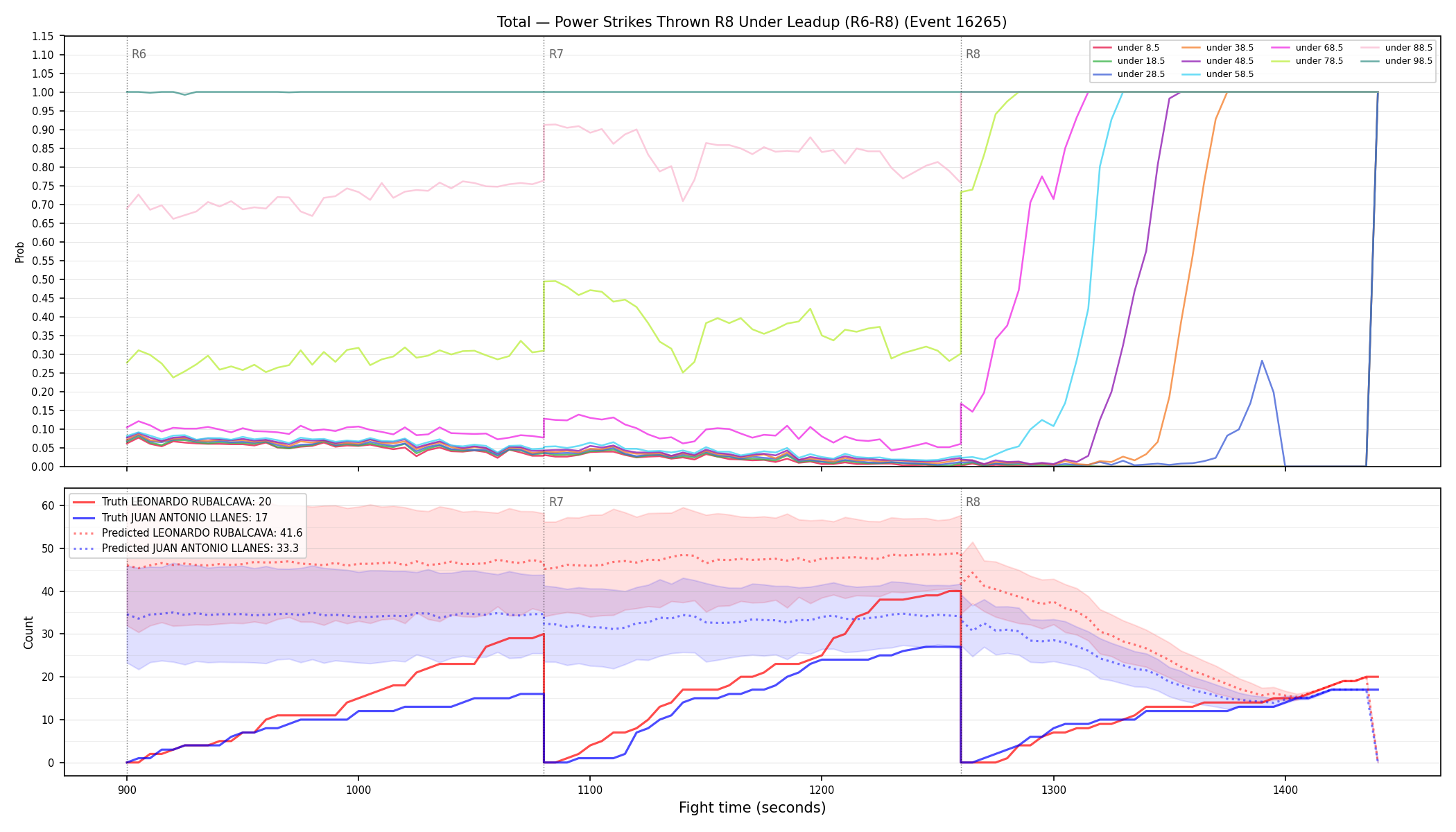Click "Truth JUAN ANTONIO LLANES: 17" legend entry
Image resolution: width=1456 pixels, height=832 pixels.
pos(184,517)
